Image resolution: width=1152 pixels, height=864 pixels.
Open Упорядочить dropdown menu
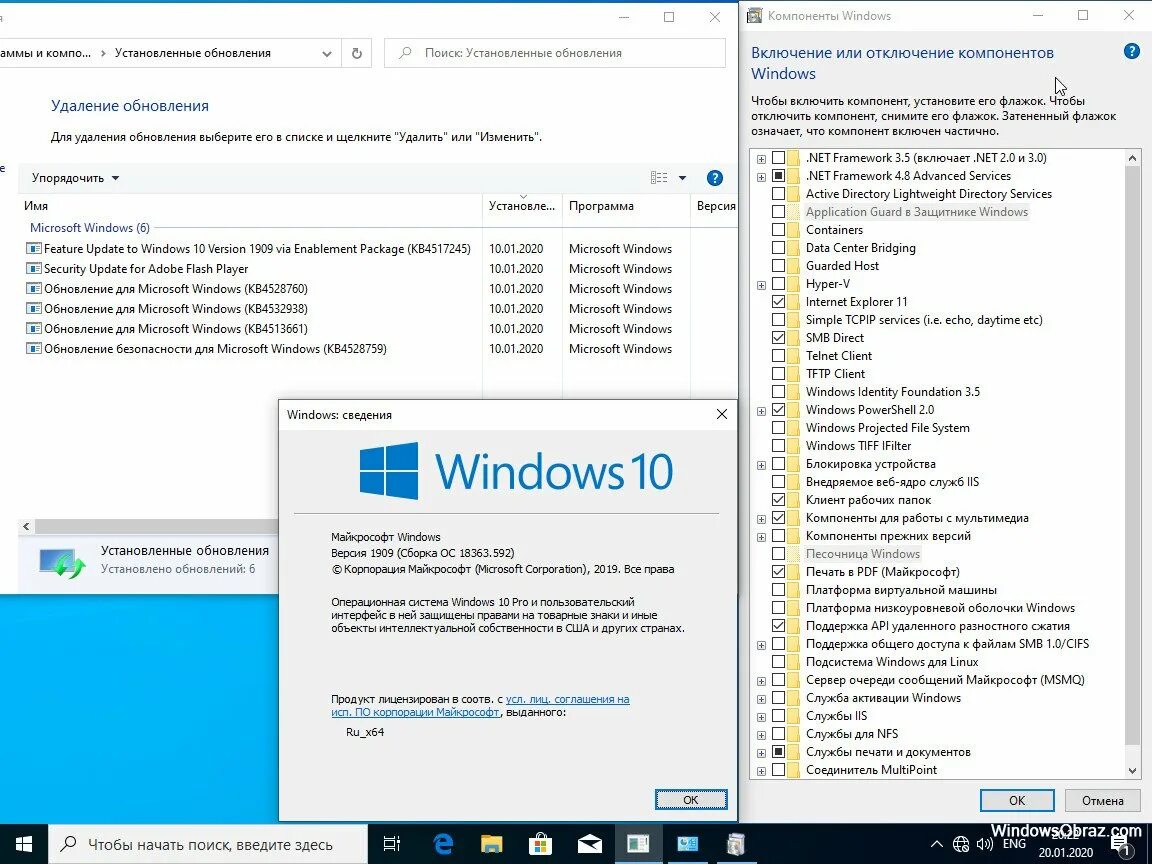coord(75,178)
